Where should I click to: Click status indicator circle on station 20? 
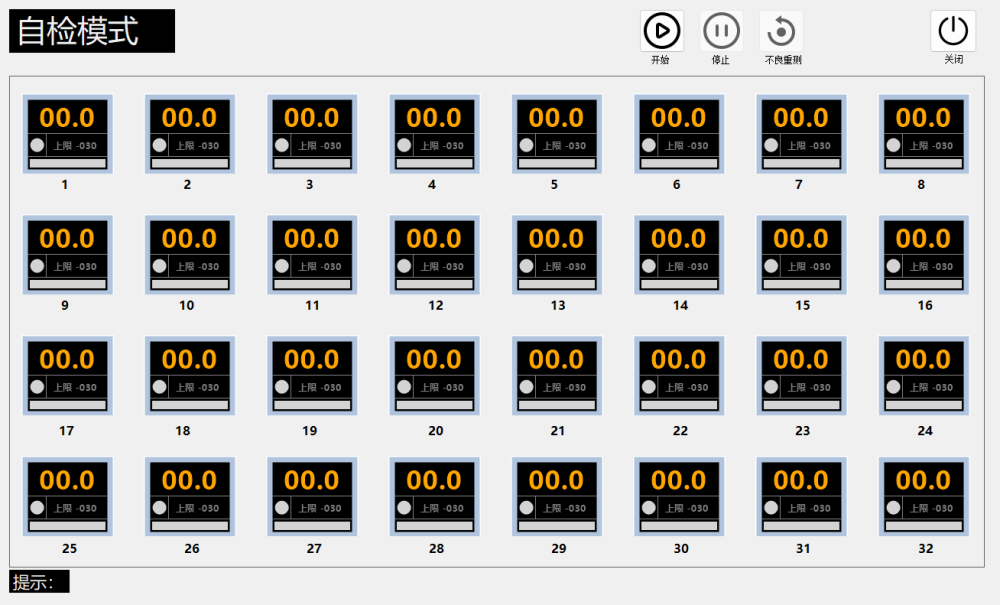coord(404,387)
